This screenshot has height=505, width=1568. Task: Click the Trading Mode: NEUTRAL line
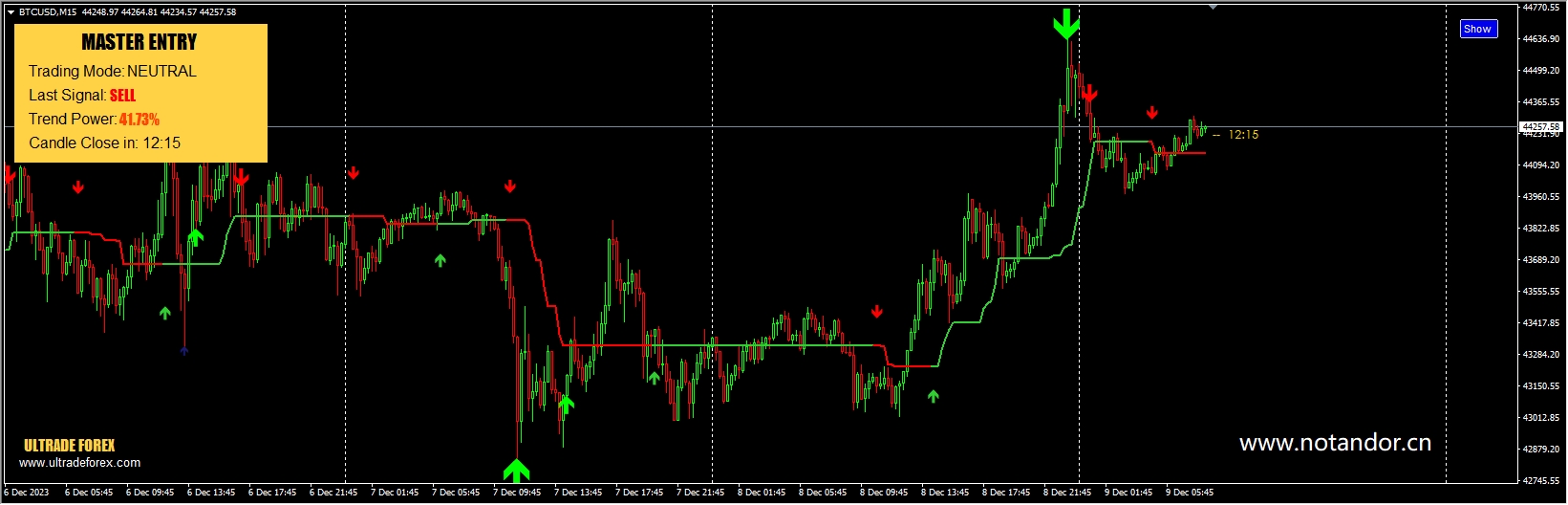click(x=113, y=71)
